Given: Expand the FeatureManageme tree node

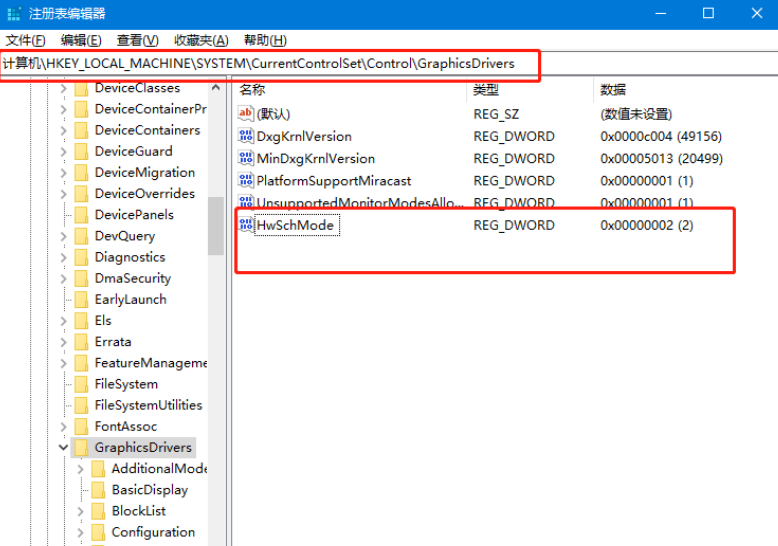Looking at the screenshot, I should click(x=64, y=363).
